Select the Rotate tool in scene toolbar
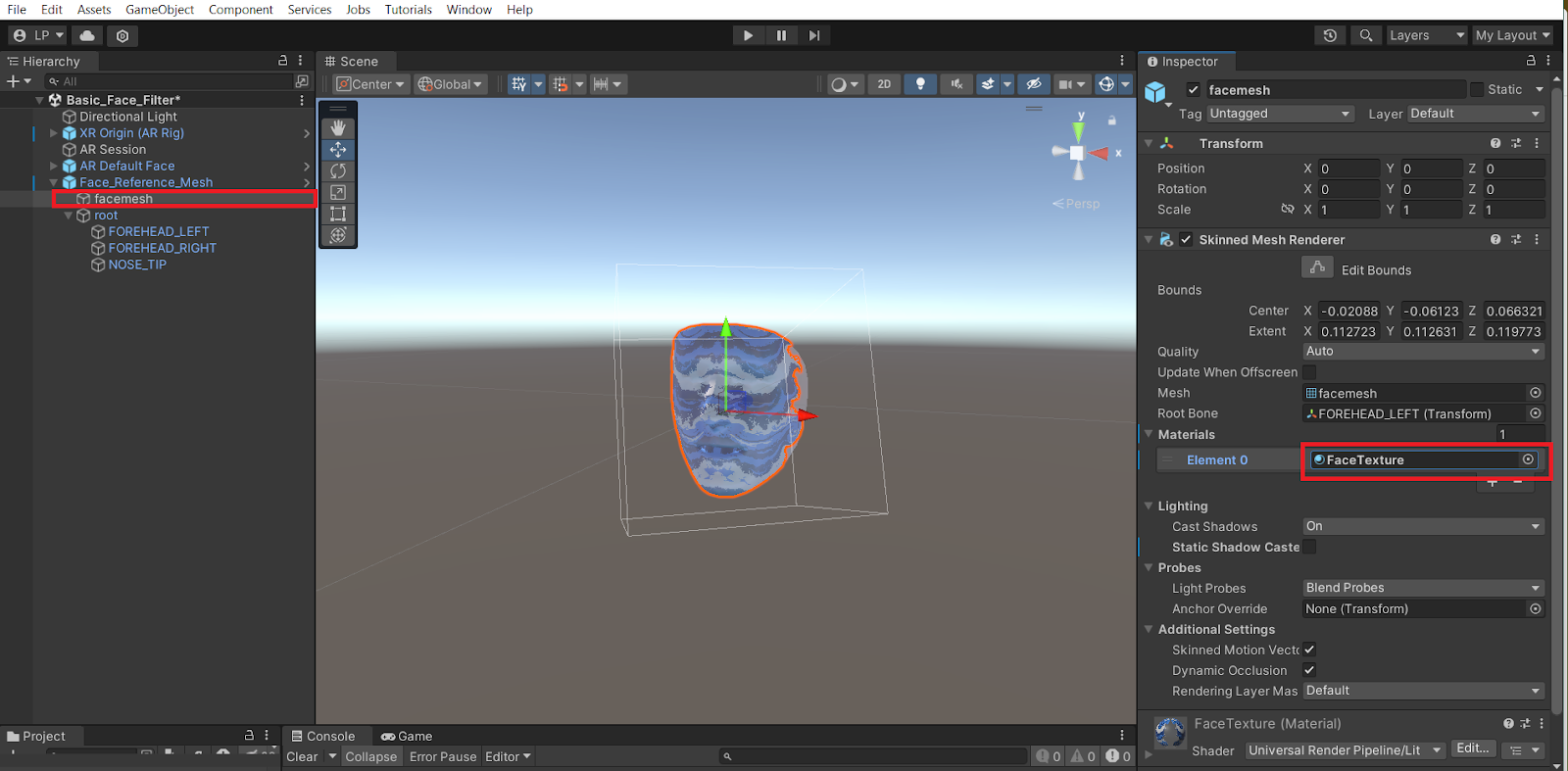Image resolution: width=1568 pixels, height=771 pixels. click(338, 171)
